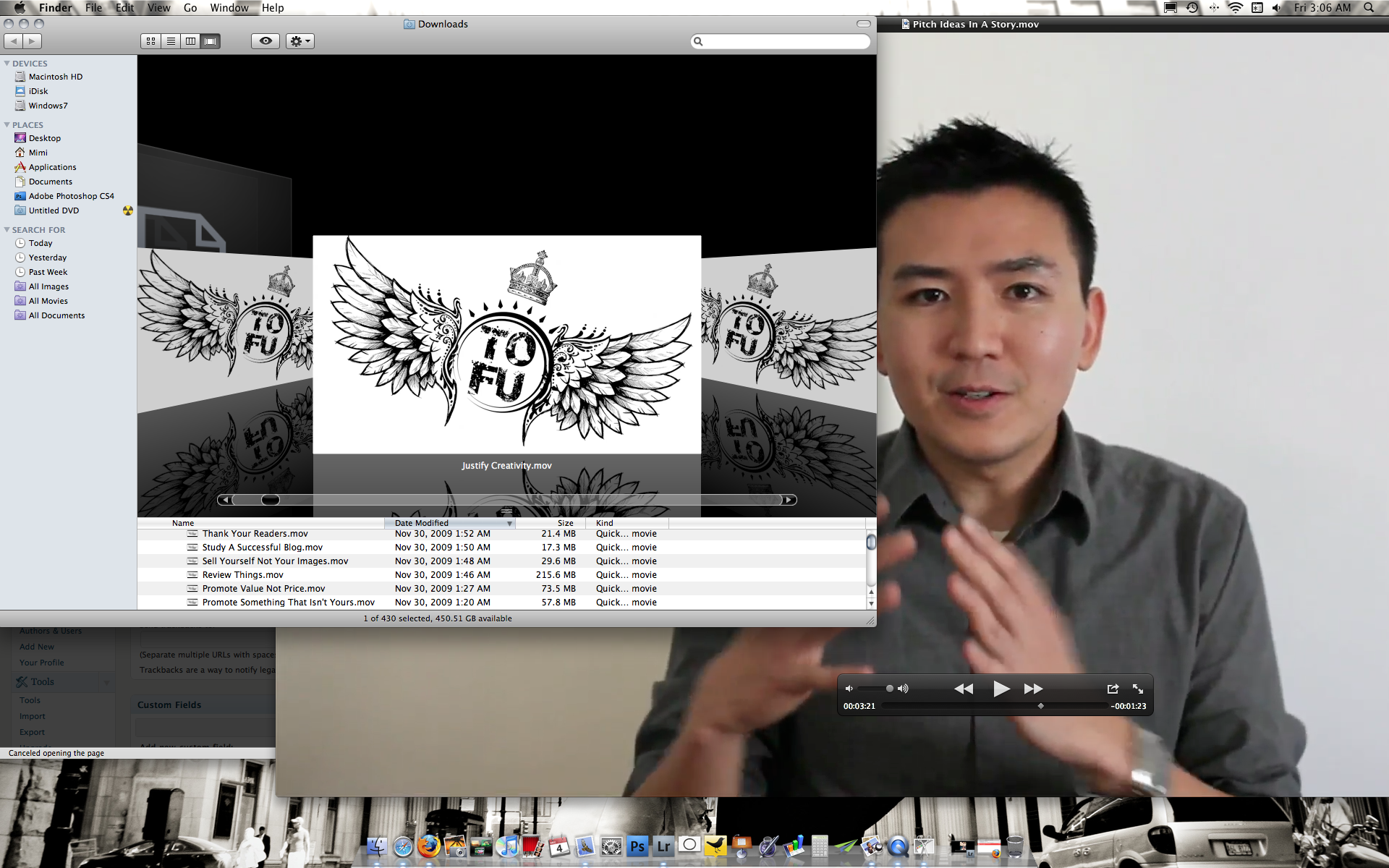Collapse the DEVICES sidebar section
This screenshot has height=868, width=1389.
(7, 64)
